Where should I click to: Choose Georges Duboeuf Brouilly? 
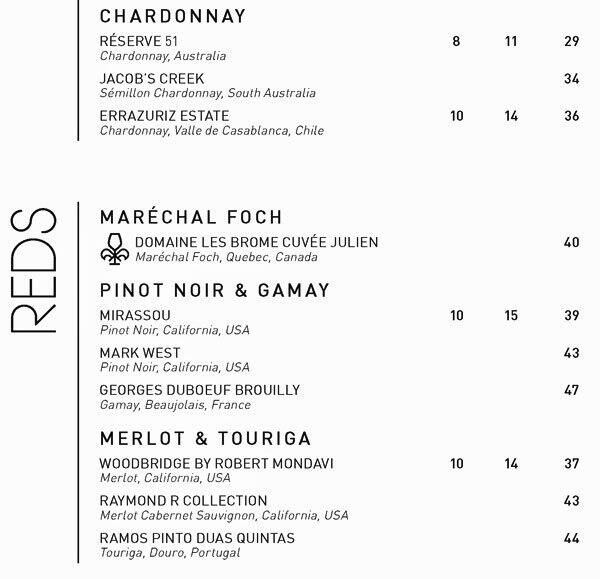coord(200,390)
